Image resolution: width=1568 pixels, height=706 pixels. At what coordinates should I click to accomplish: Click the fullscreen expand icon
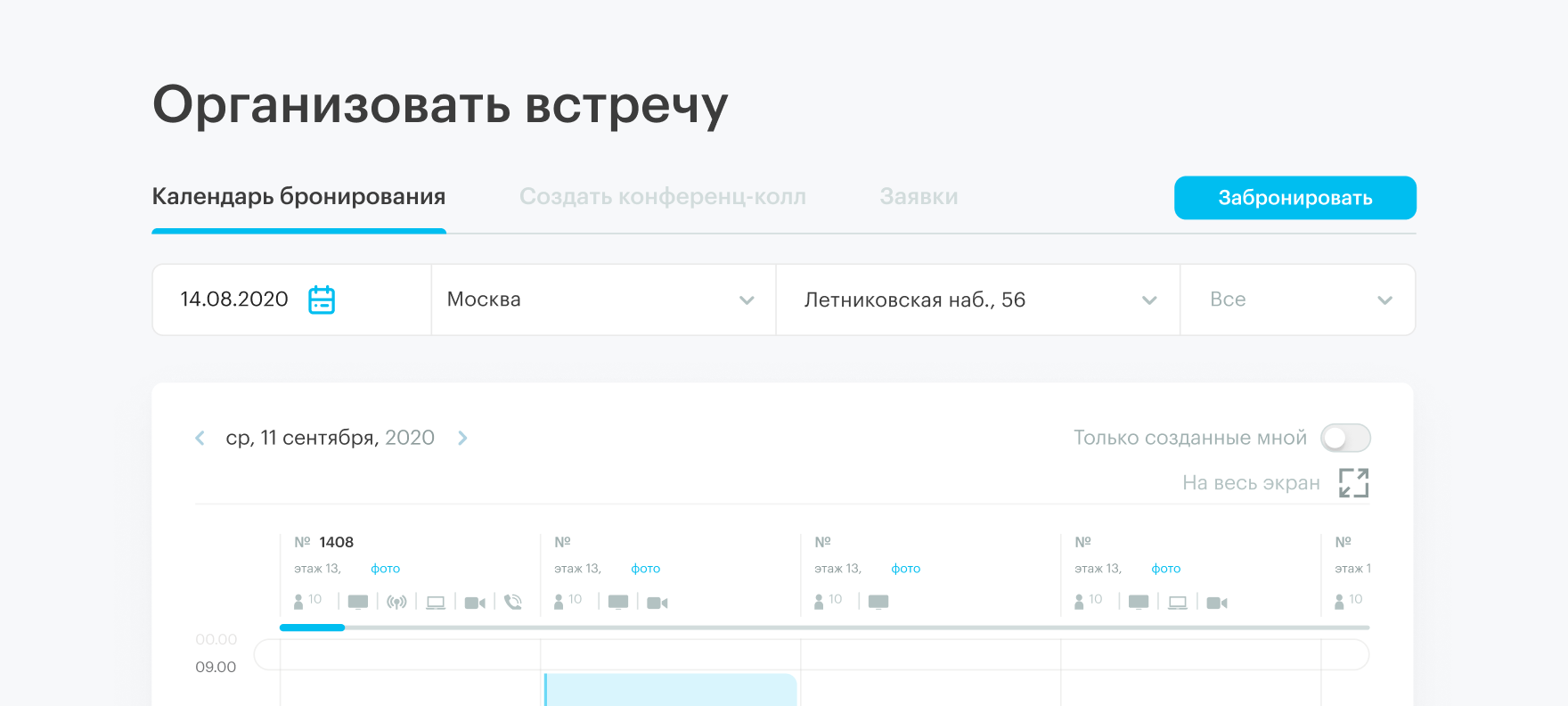tap(1353, 483)
